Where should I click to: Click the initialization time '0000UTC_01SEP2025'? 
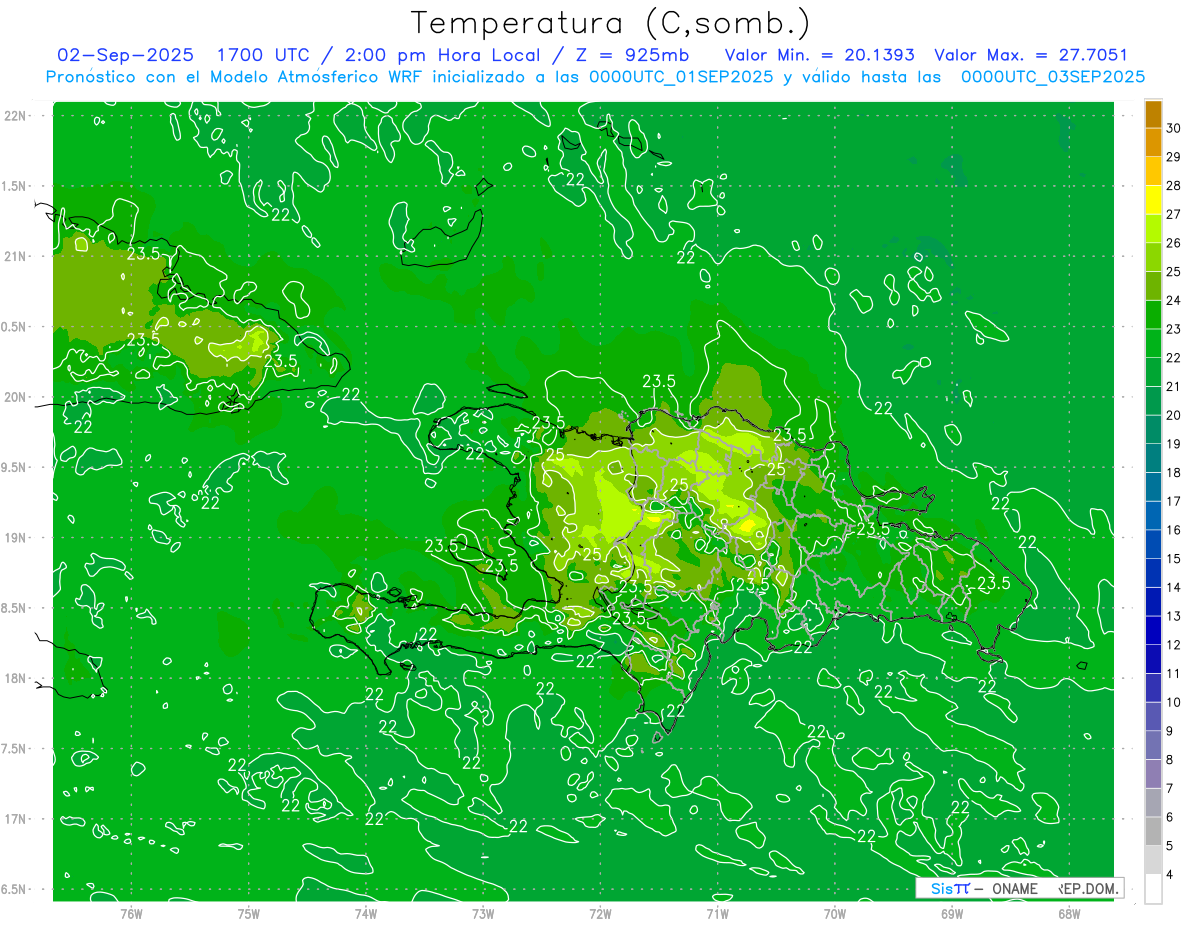click(681, 77)
